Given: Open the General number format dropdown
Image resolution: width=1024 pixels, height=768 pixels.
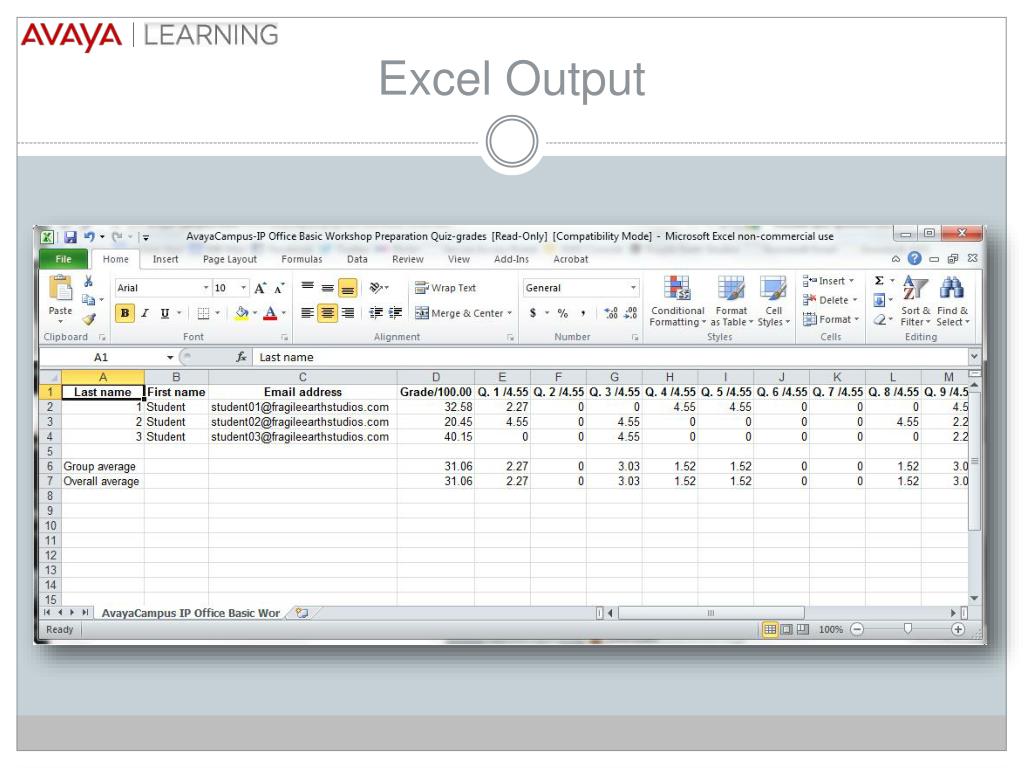Looking at the screenshot, I should 633,288.
